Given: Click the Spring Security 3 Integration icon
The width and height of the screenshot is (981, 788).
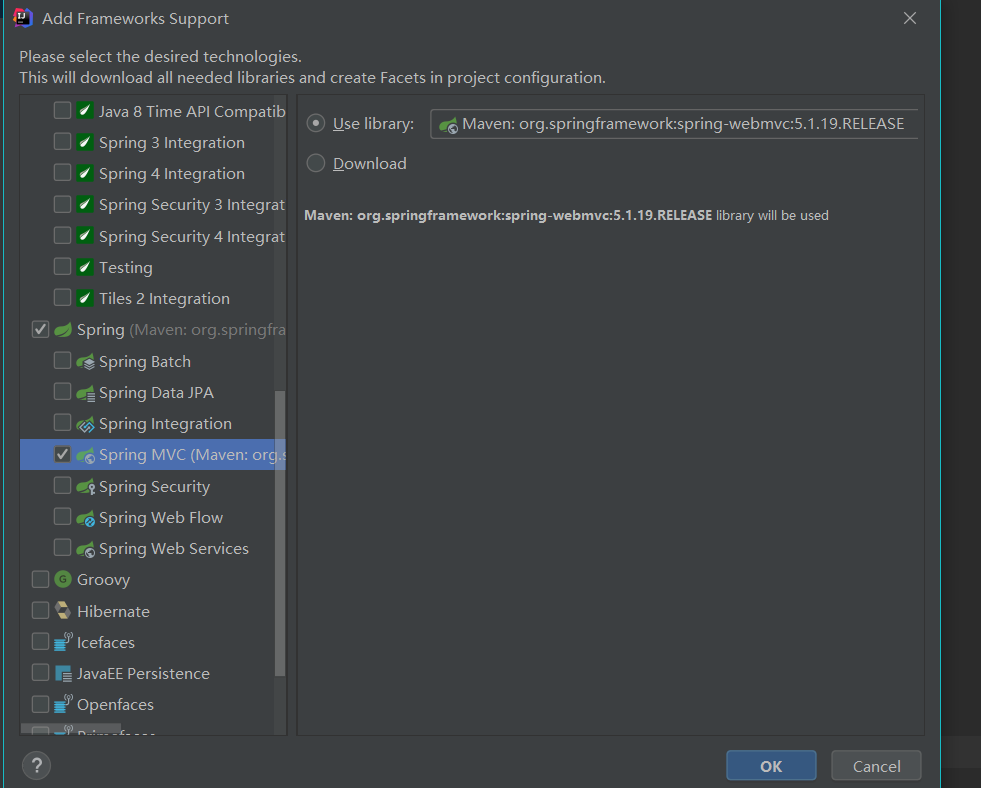Looking at the screenshot, I should point(85,205).
